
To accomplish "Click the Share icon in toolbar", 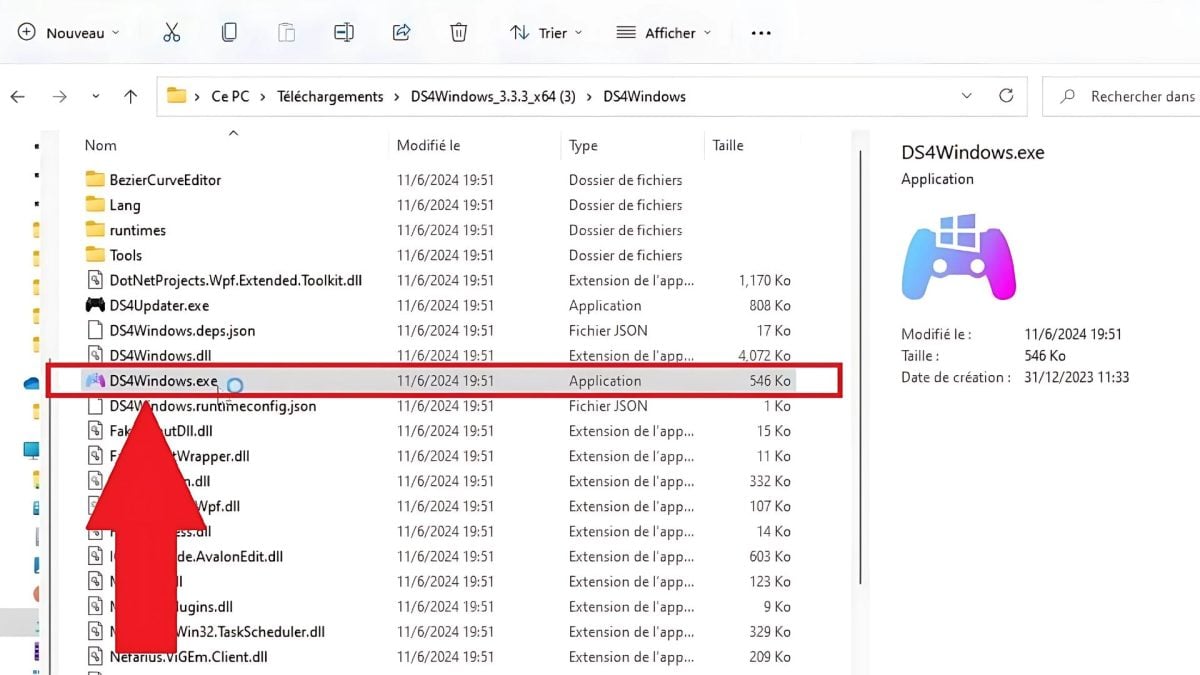I will (x=401, y=33).
